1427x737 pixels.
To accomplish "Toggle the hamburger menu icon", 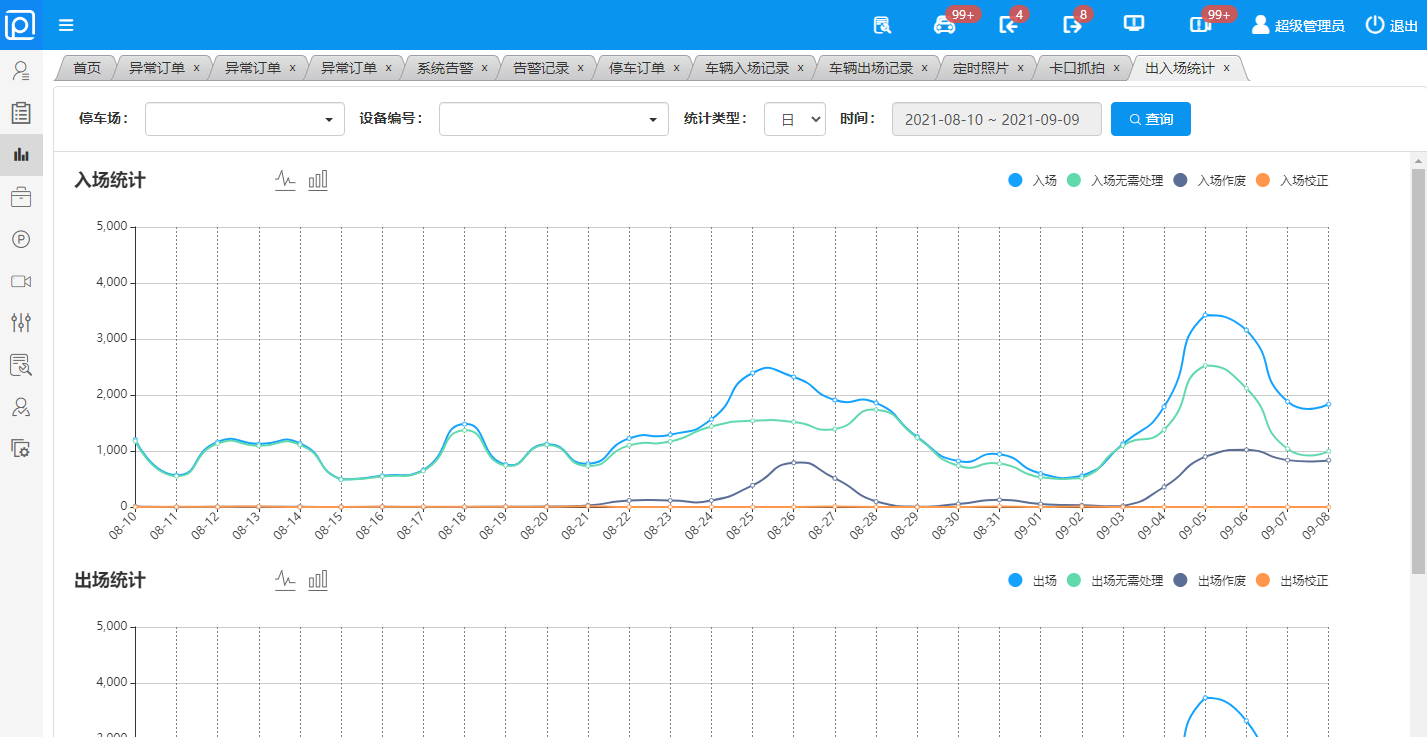I will click(x=66, y=26).
